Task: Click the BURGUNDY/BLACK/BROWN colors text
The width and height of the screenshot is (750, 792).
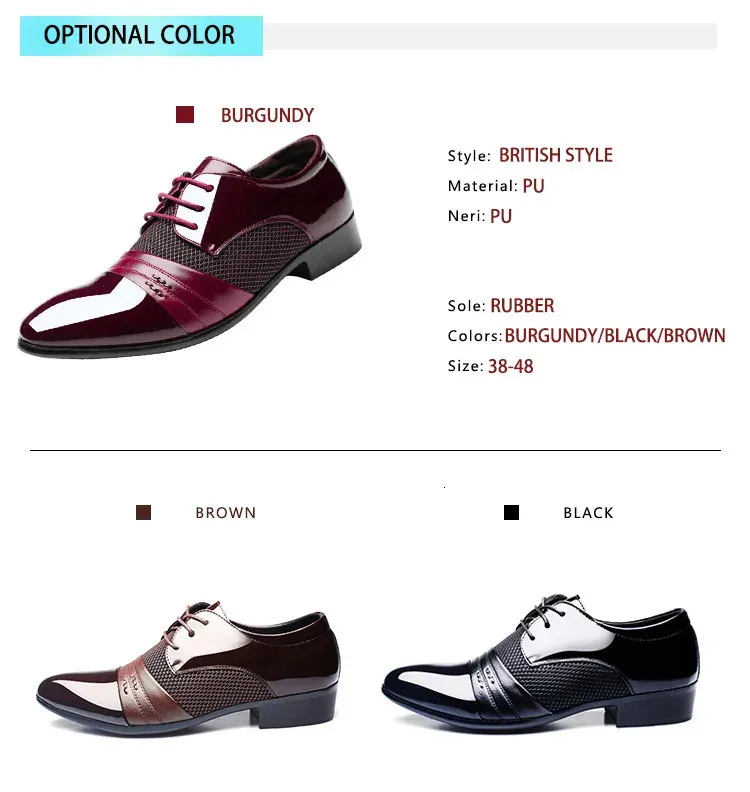Action: coord(615,335)
